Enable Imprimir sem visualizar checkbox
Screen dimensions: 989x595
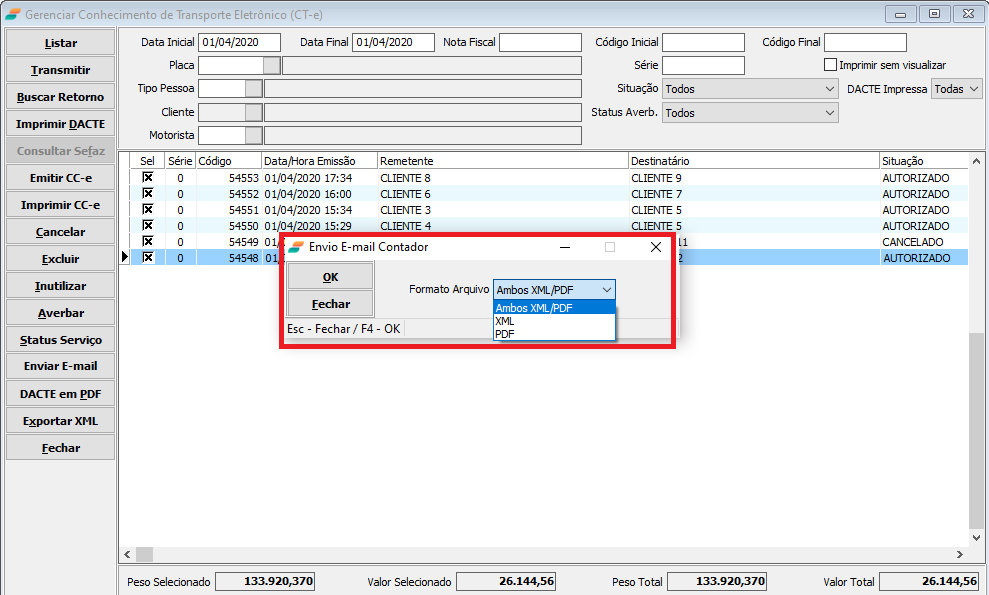tap(830, 65)
